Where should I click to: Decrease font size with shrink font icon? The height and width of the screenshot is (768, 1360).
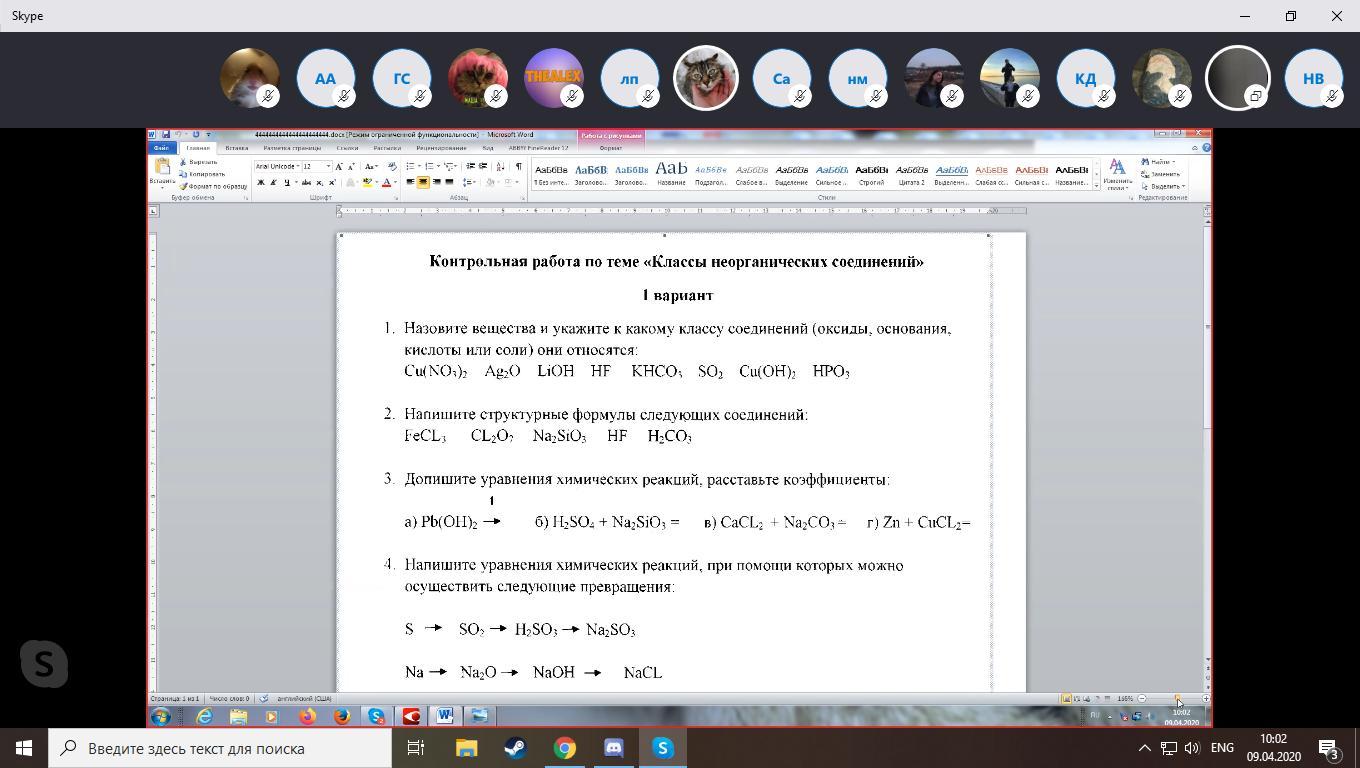point(352,166)
